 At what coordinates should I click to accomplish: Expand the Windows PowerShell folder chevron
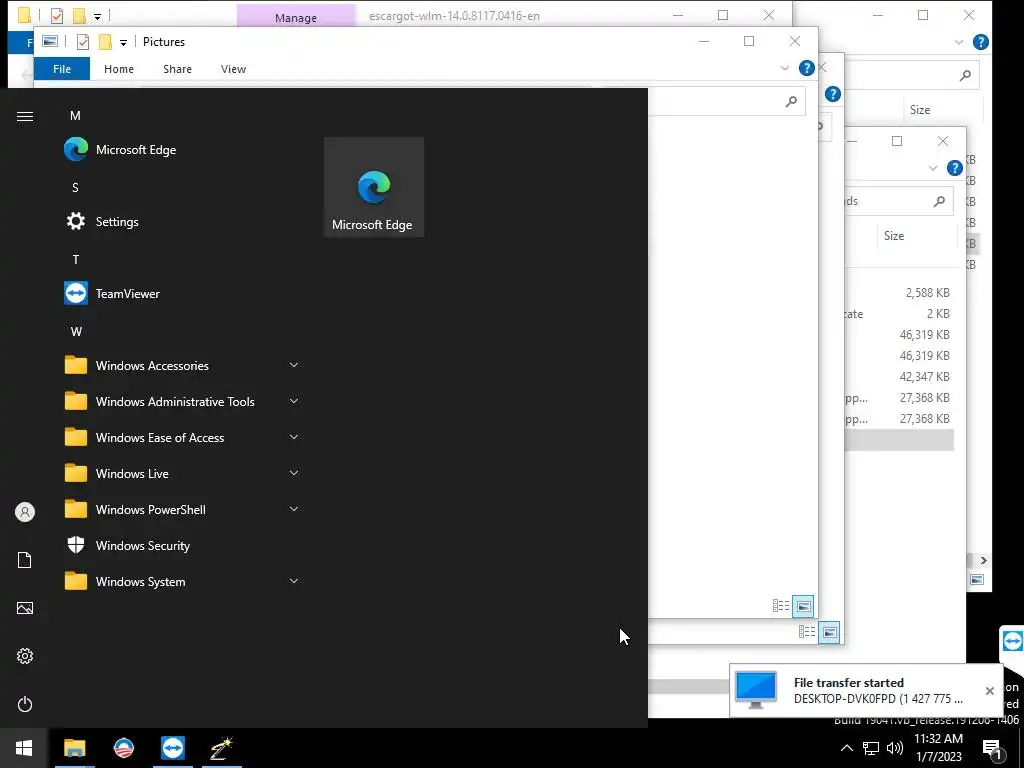[294, 509]
